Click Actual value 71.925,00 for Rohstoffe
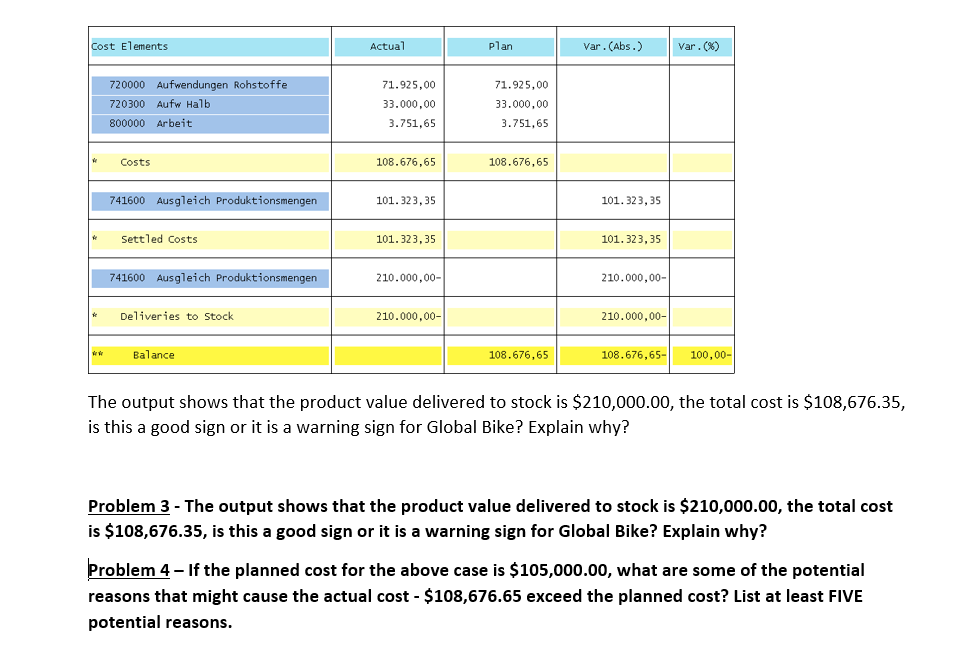Image resolution: width=961 pixels, height=649 pixels. [x=409, y=85]
